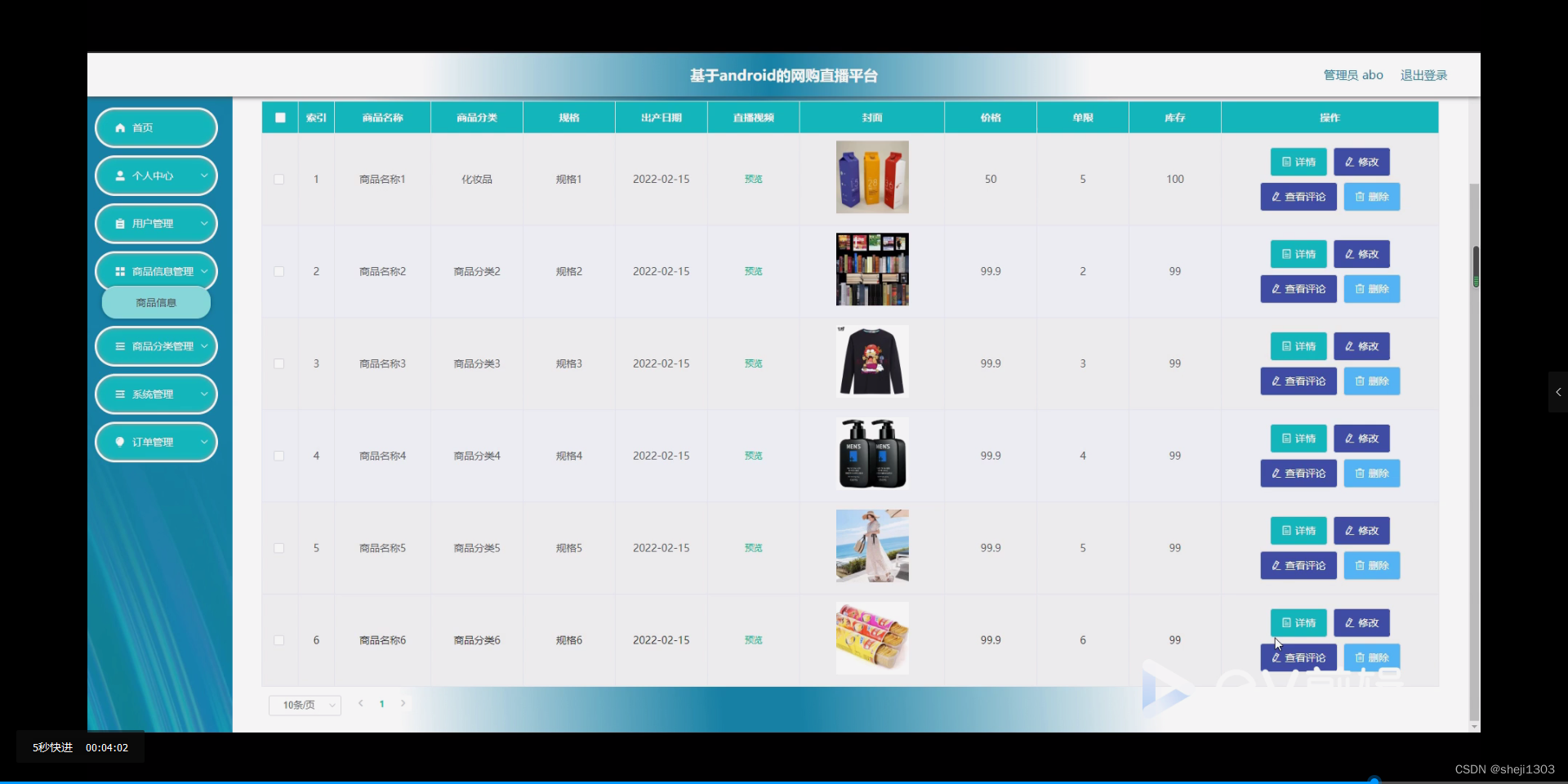Click the user icon beside 用户管理

tap(121, 223)
